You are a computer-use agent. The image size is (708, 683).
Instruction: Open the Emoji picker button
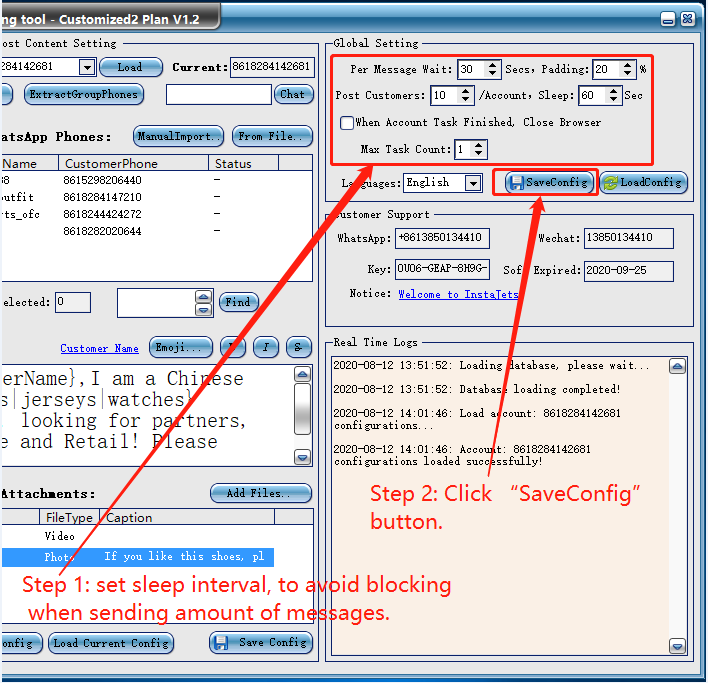(x=181, y=347)
